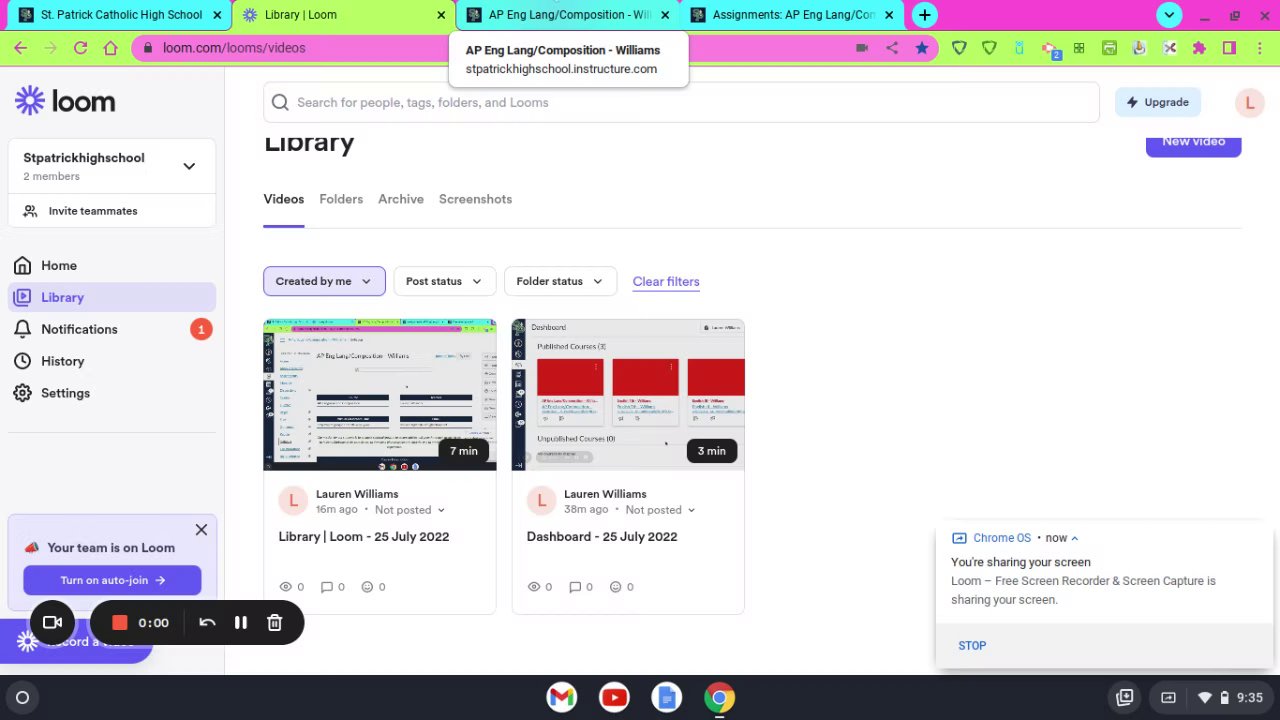Switch to the Assignments: AP Eng Lang tab
This screenshot has height=720, width=1280.
coord(794,15)
